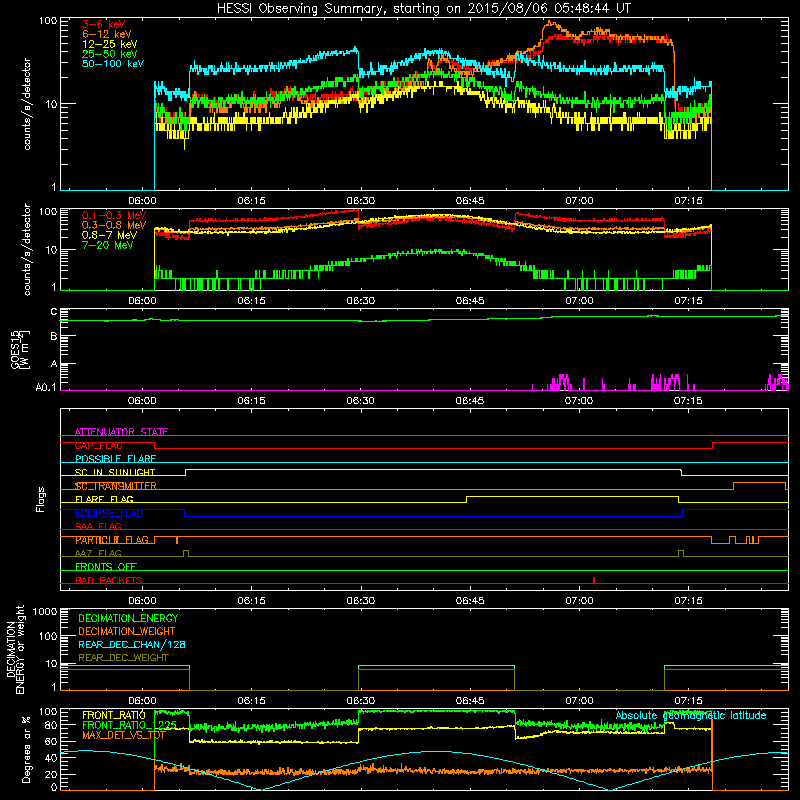This screenshot has width=800, height=800.
Task: Click the 6-12 keV peak near 06:55
Action: [x=549, y=23]
